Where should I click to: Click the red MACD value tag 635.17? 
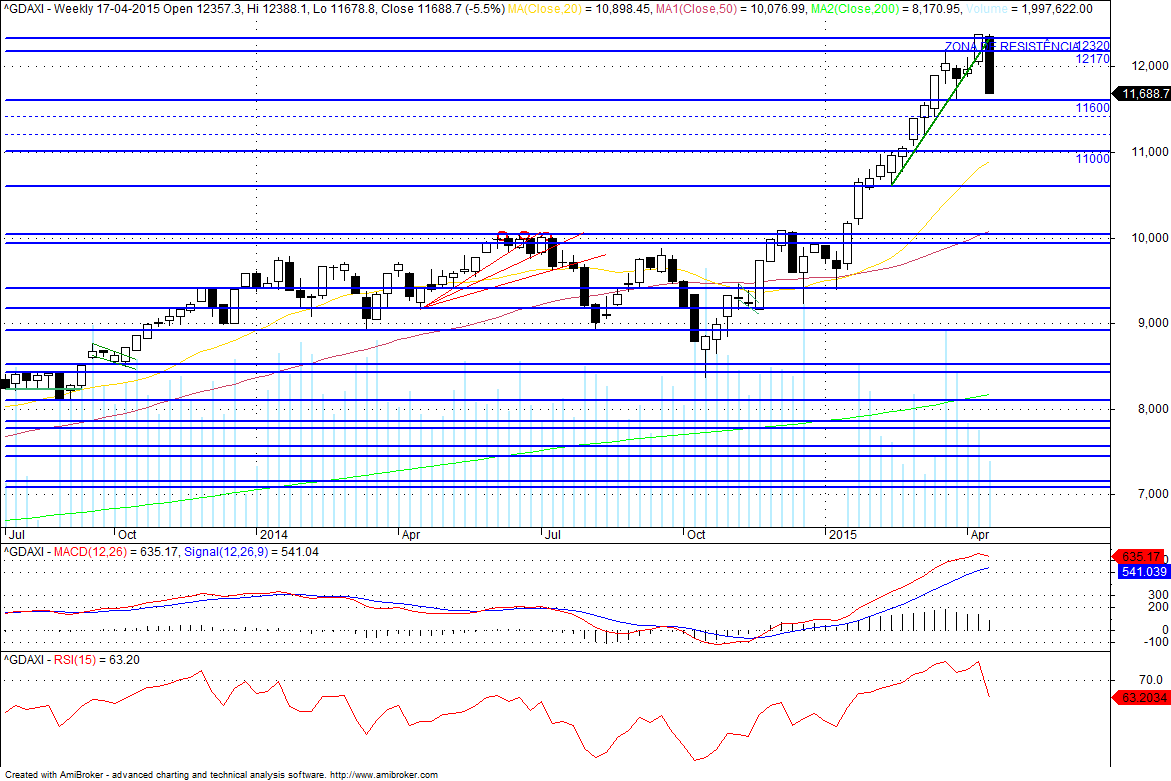point(1141,557)
